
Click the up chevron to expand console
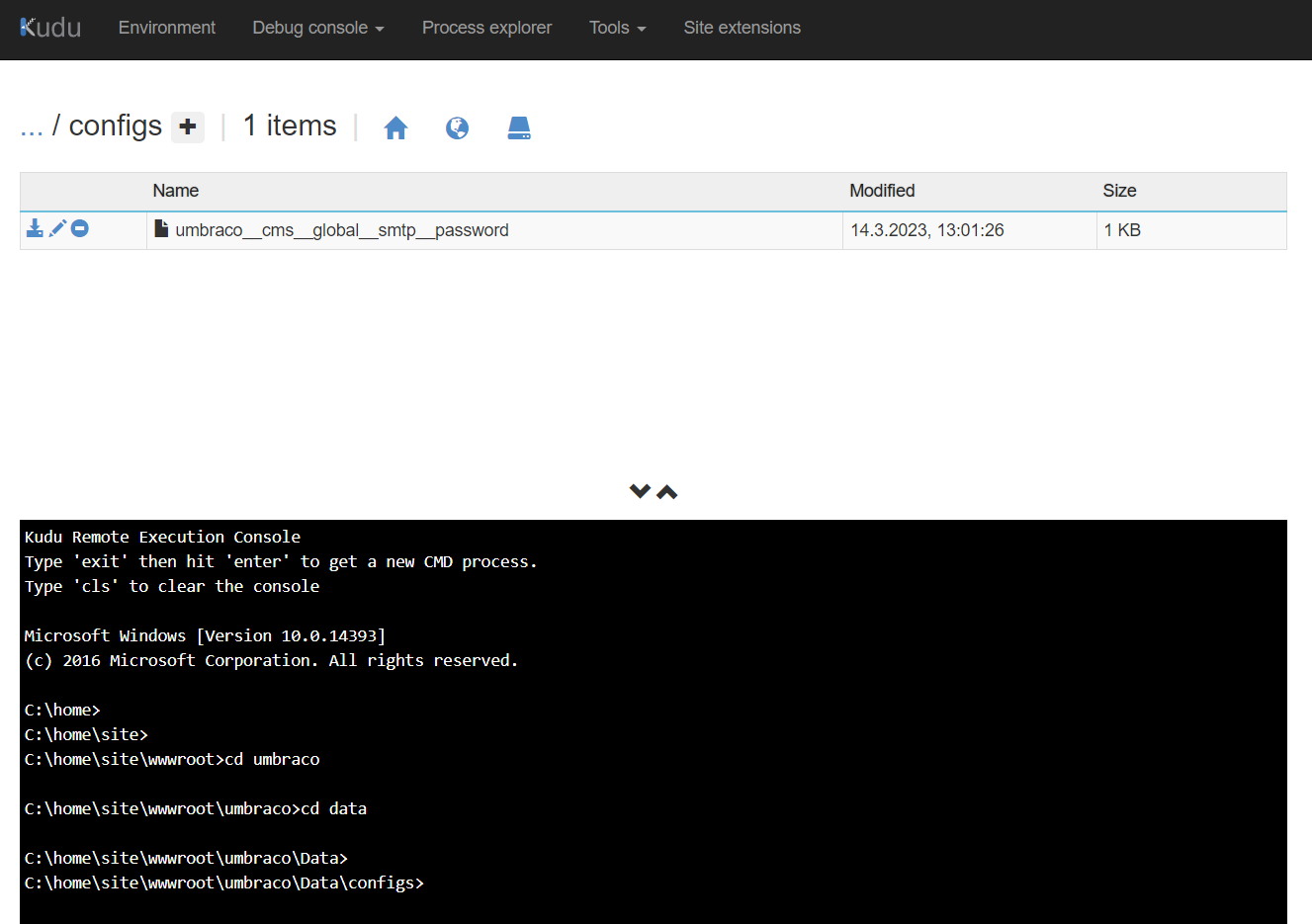(x=667, y=491)
